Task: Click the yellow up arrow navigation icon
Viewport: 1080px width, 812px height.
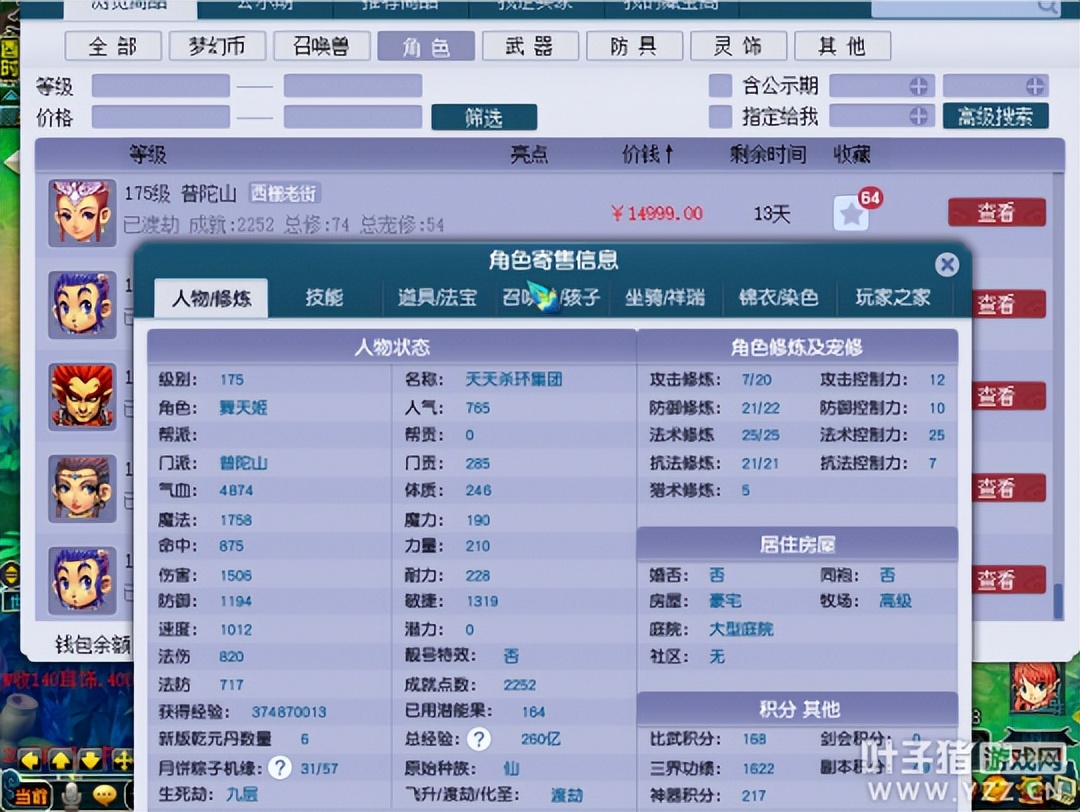Action: pos(59,761)
